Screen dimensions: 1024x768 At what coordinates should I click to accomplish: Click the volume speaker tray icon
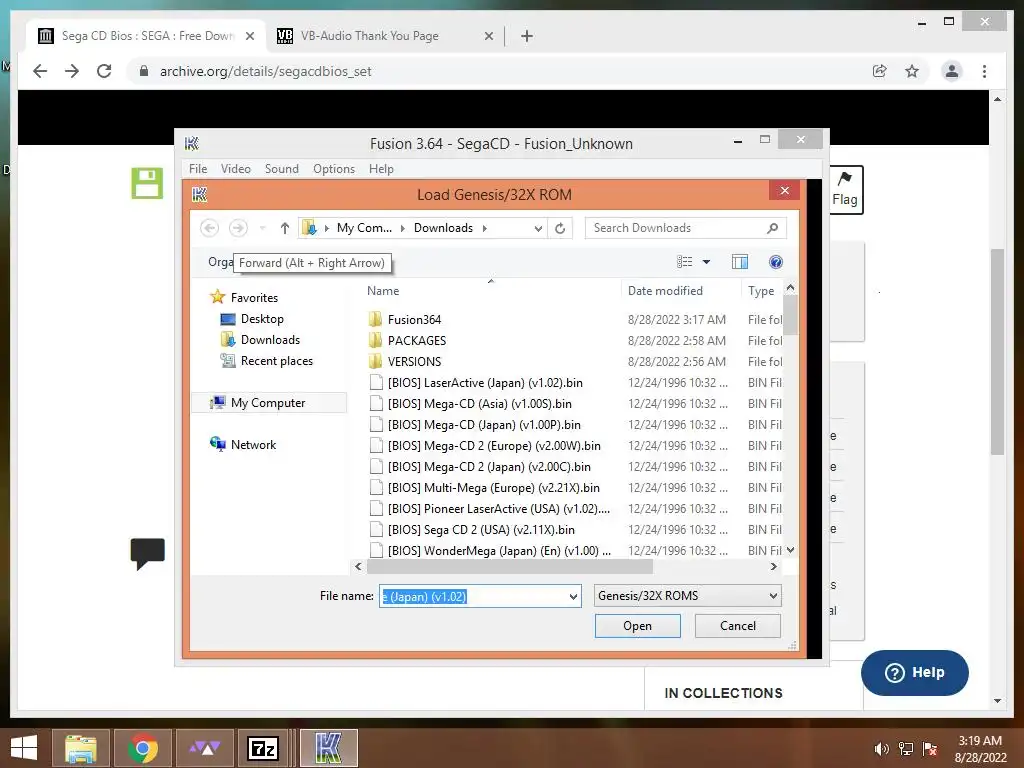pos(881,749)
